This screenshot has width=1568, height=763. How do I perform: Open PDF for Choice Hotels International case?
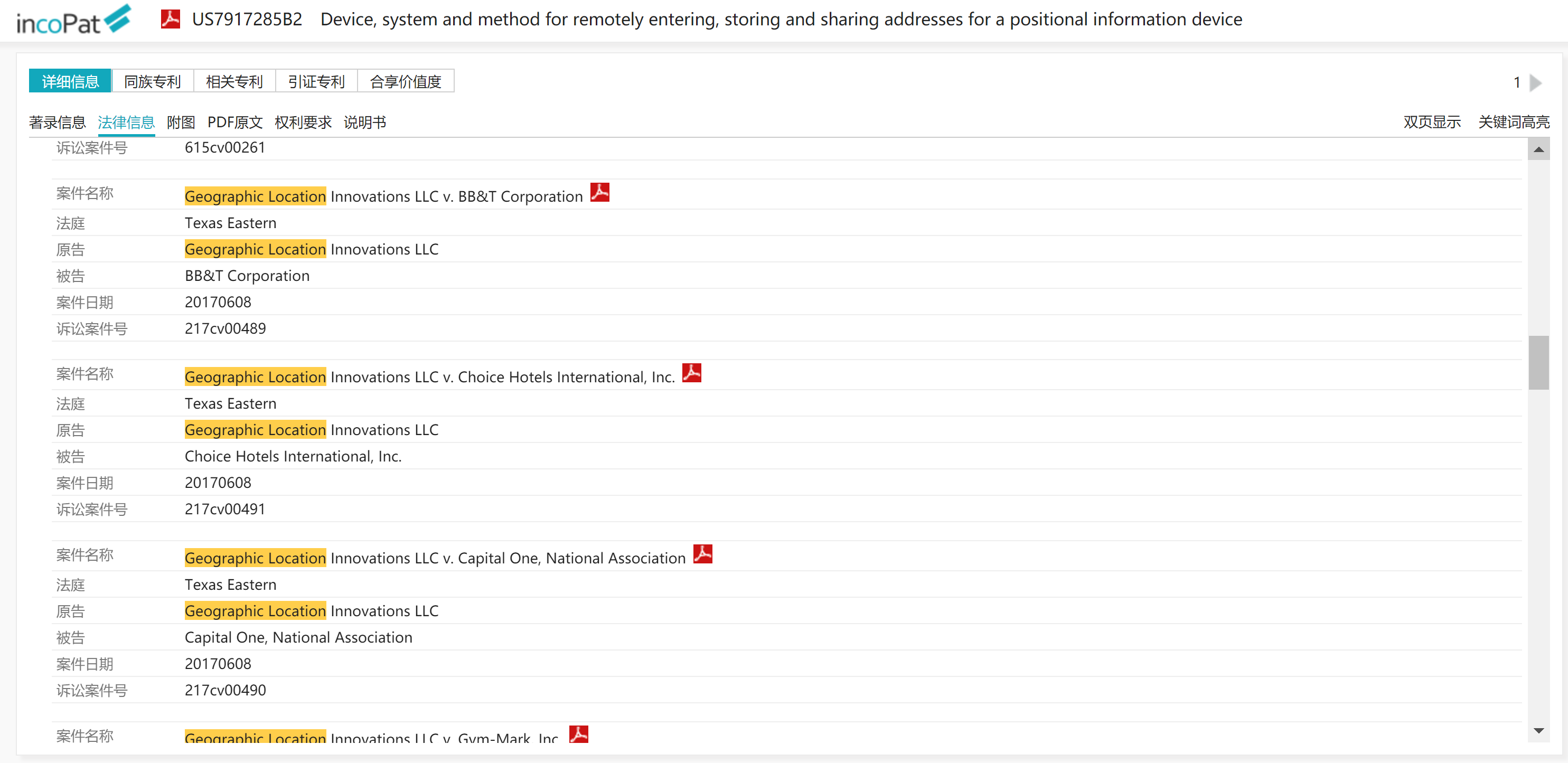(691, 373)
